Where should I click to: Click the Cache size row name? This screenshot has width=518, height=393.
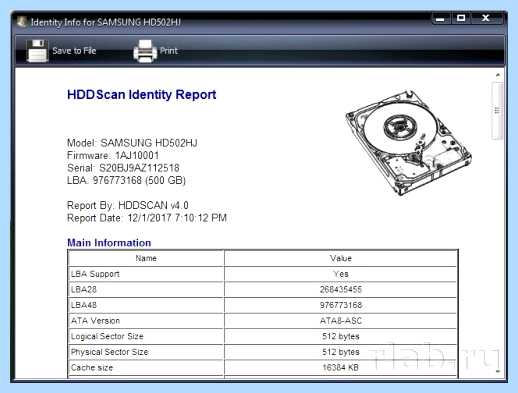click(x=92, y=368)
